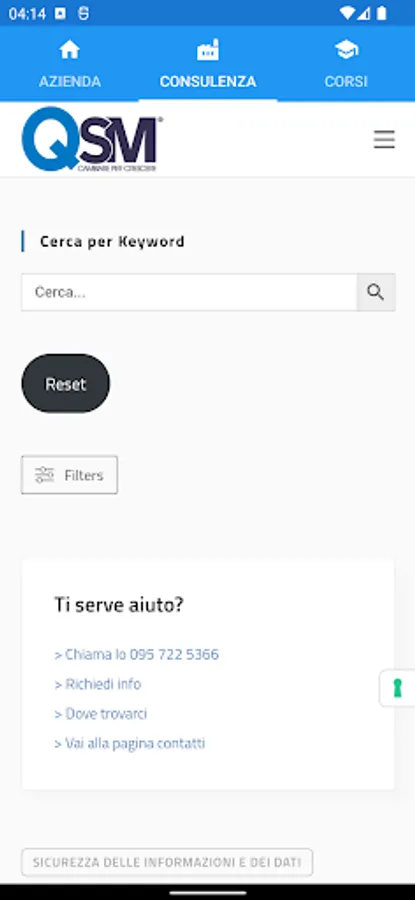Follow the Dove trovarci link
Screen dimensions: 415x900
click(101, 713)
